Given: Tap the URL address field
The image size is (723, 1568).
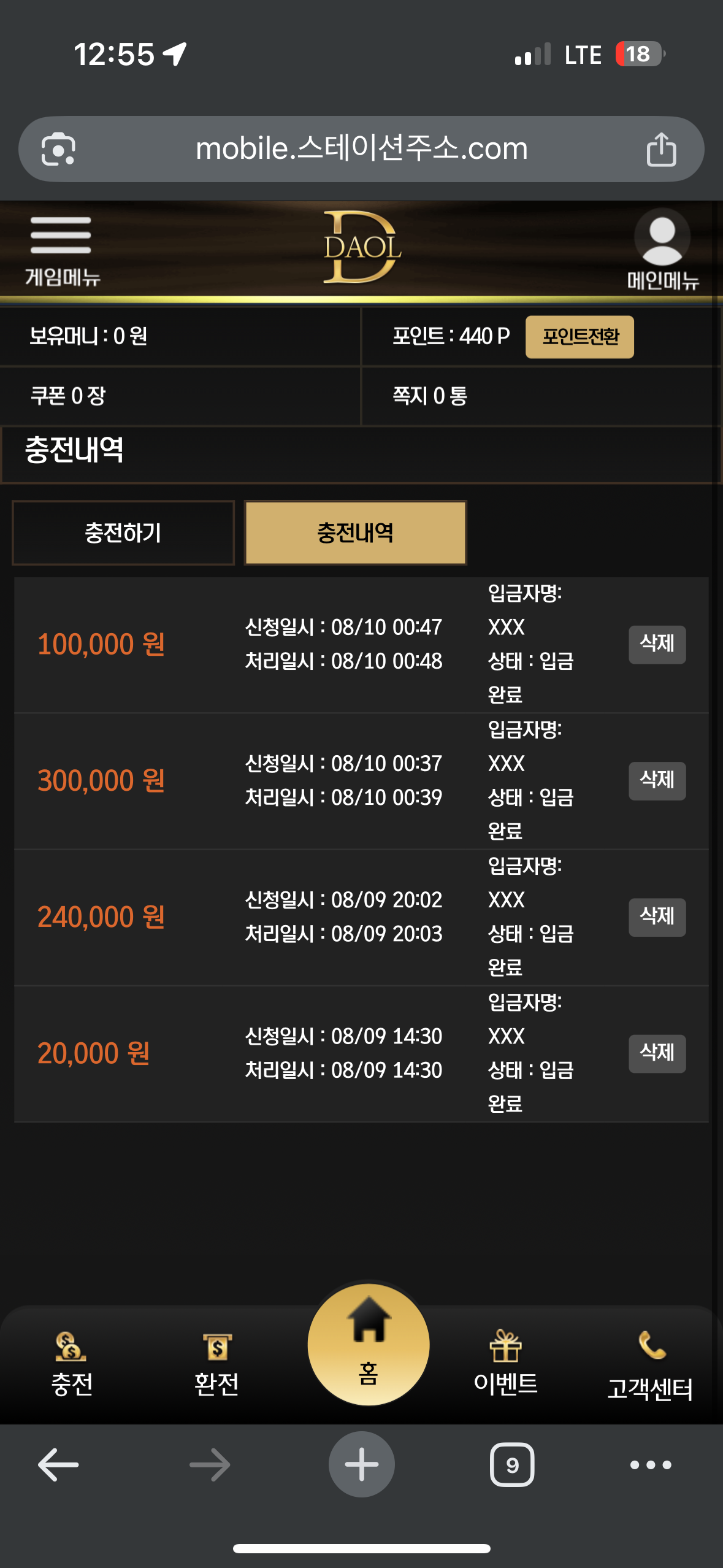Looking at the screenshot, I should click(x=362, y=149).
